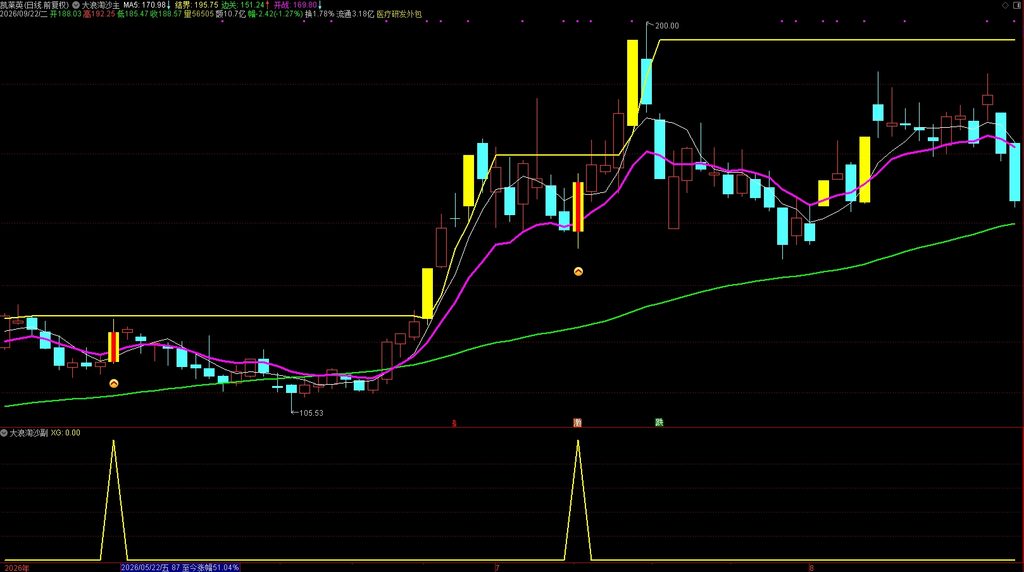Click the 2026/05/22 date range label
Image resolution: width=1024 pixels, height=572 pixels.
180,567
